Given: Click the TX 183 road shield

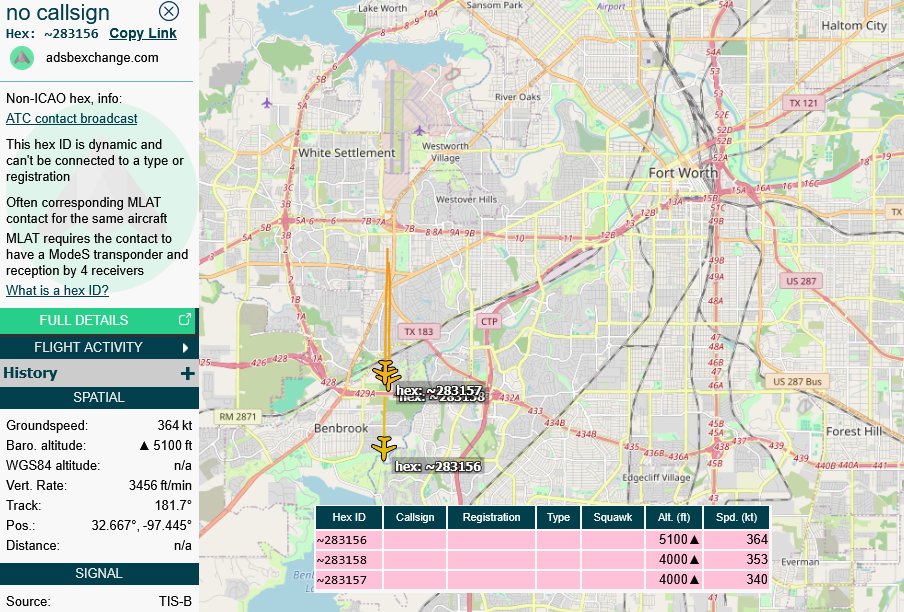Looking at the screenshot, I should pos(419,331).
